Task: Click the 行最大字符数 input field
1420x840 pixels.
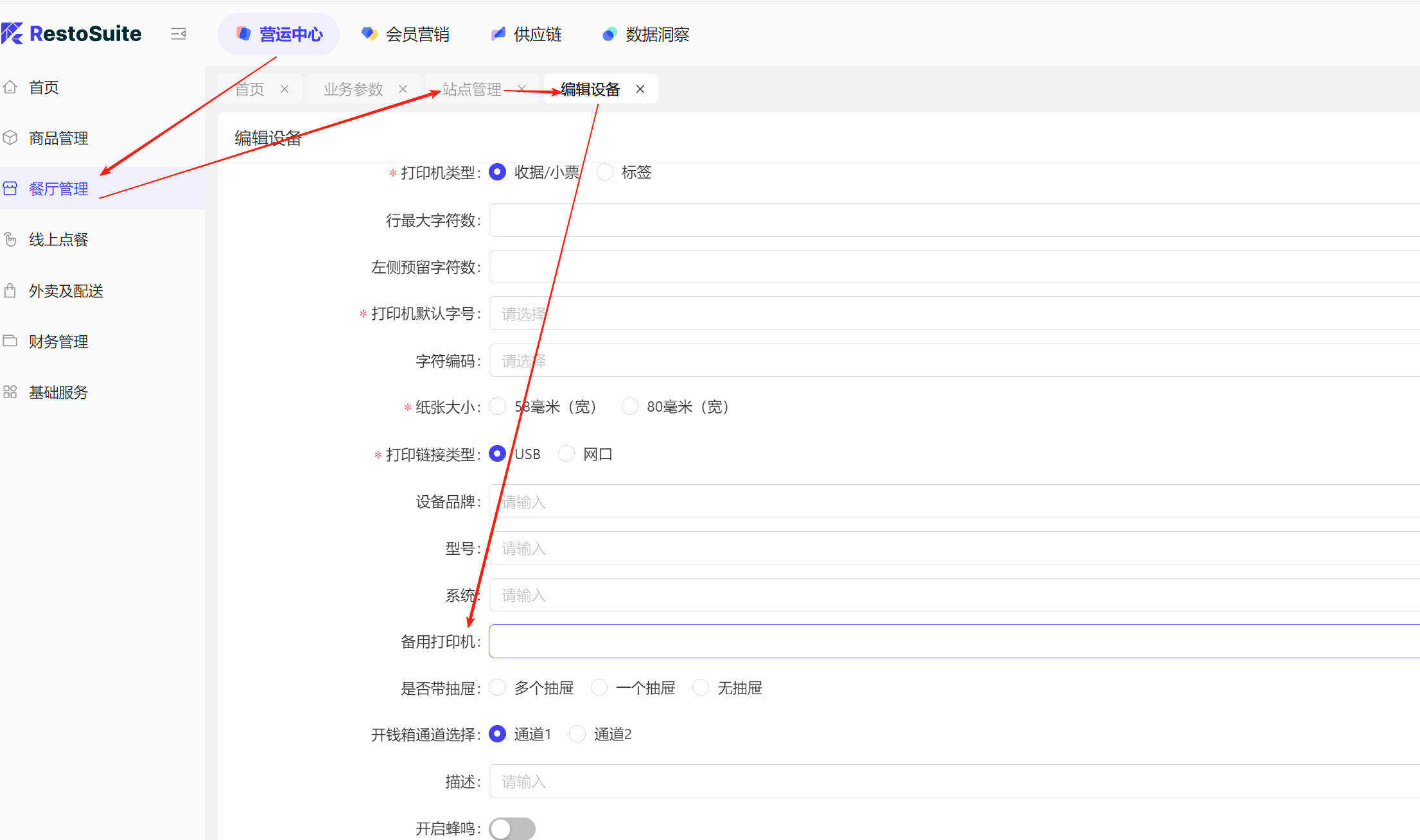Action: click(x=954, y=220)
